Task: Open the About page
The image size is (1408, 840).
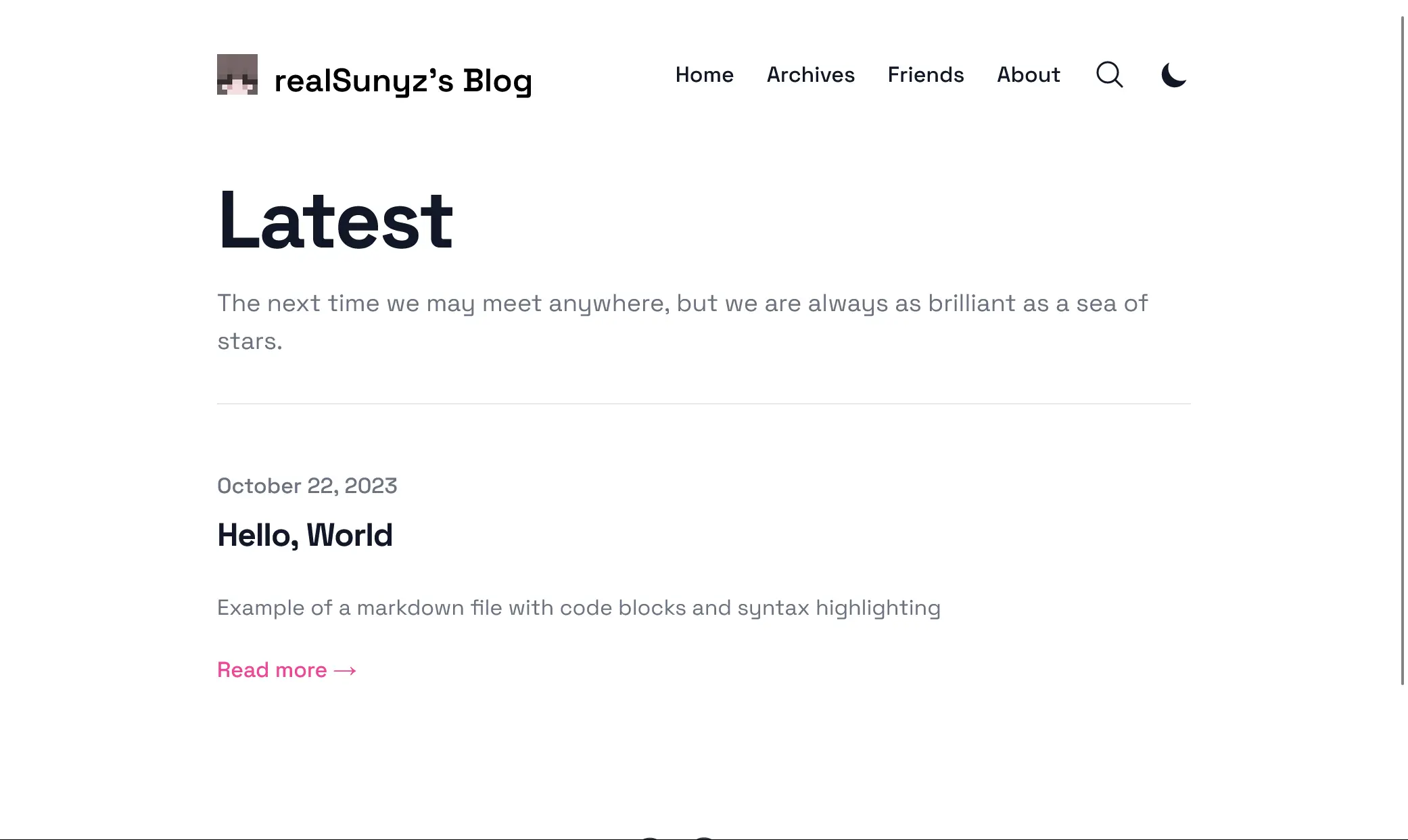Action: point(1028,74)
